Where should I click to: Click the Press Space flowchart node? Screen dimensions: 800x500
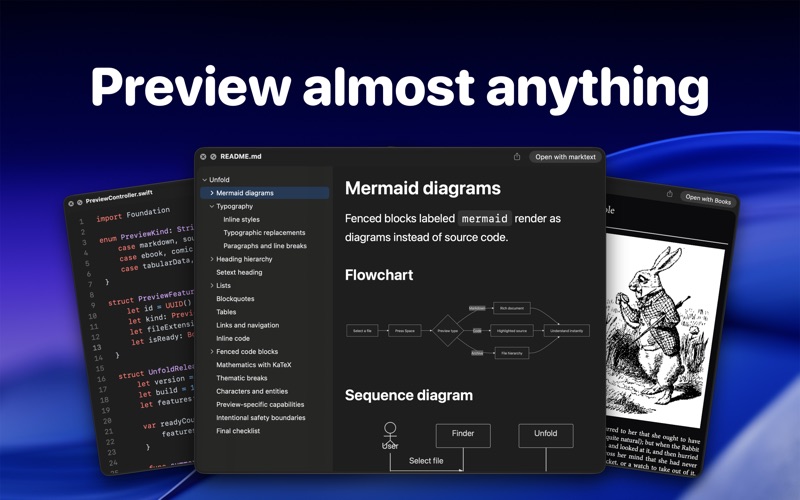point(405,331)
